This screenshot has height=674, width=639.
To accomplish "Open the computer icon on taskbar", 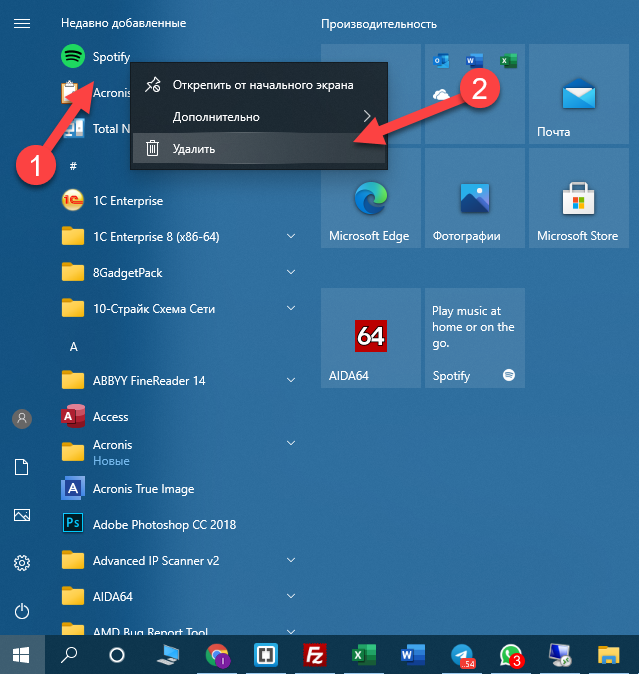I will (168, 655).
